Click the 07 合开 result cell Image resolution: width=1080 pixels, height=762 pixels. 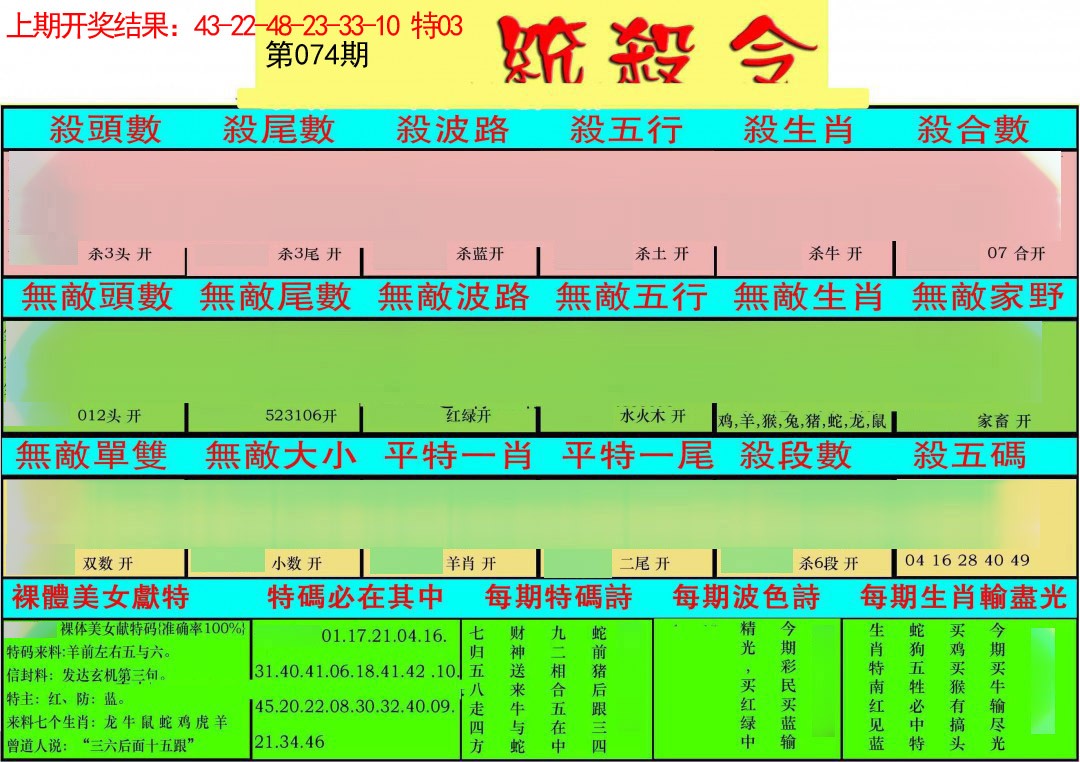(1015, 253)
